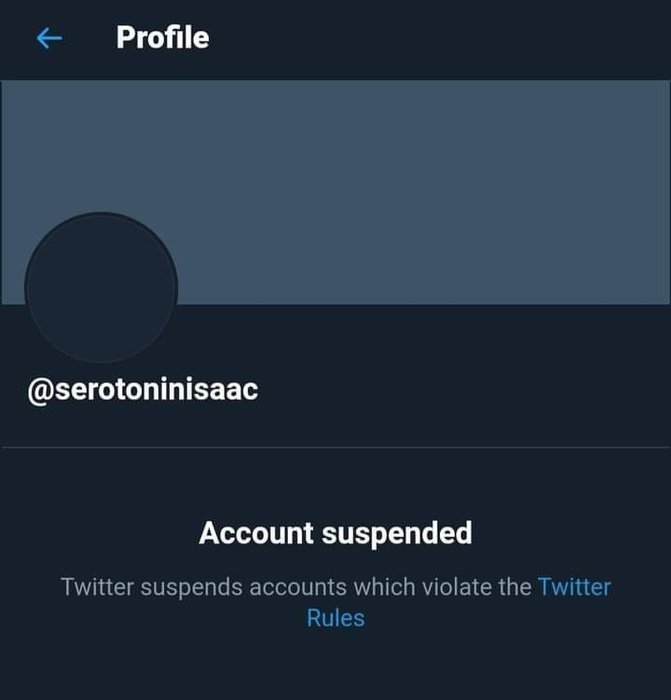Click the leading grey word Twitter in the description

(x=97, y=587)
